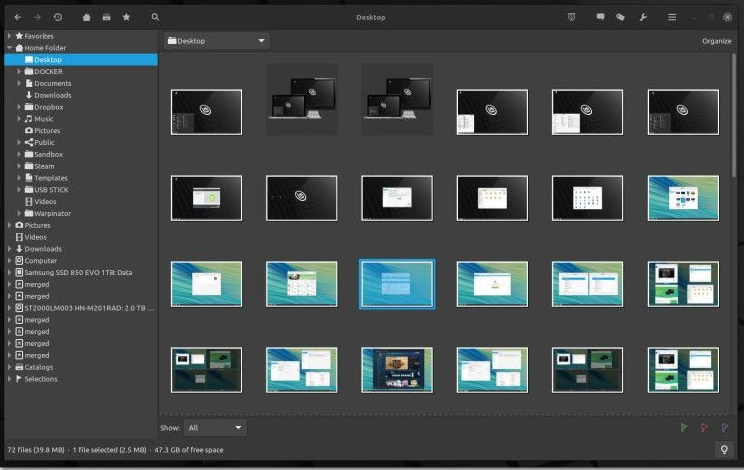This screenshot has width=744, height=470.
Task: Go back to the previous location
Action: (x=18, y=17)
